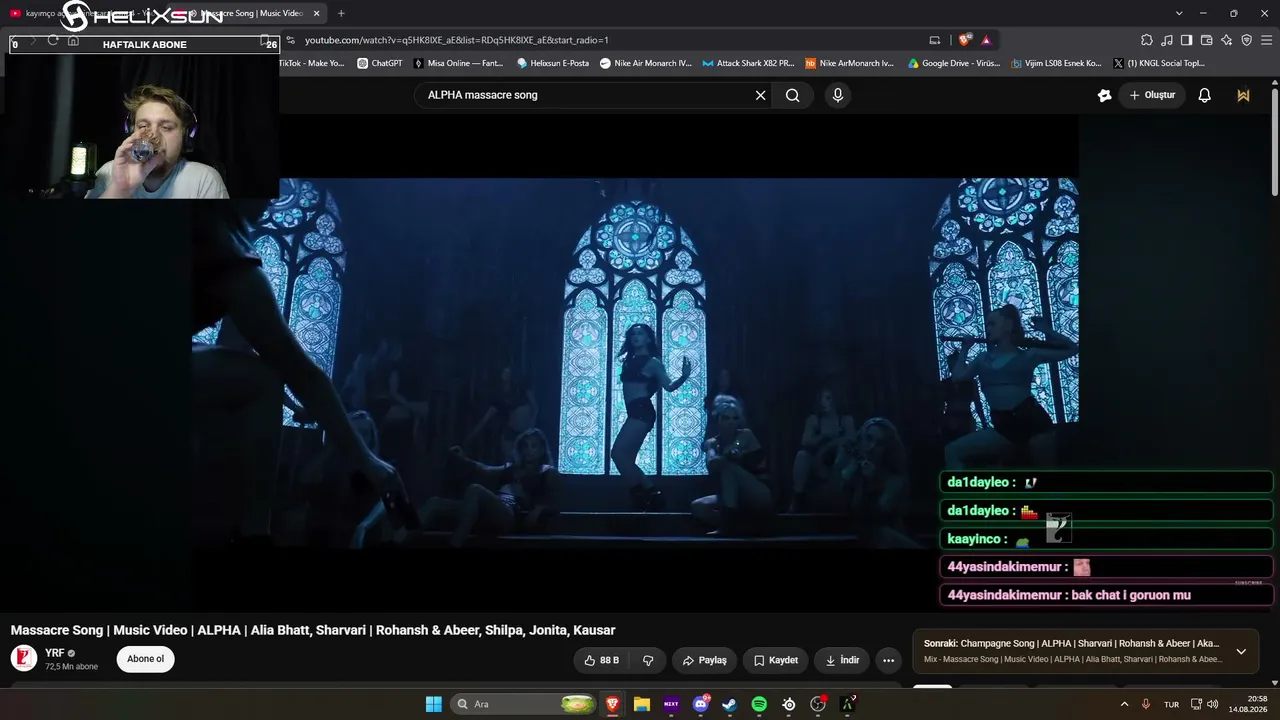Image resolution: width=1280 pixels, height=720 pixels.
Task: Share the video using Paylaş
Action: 704,660
